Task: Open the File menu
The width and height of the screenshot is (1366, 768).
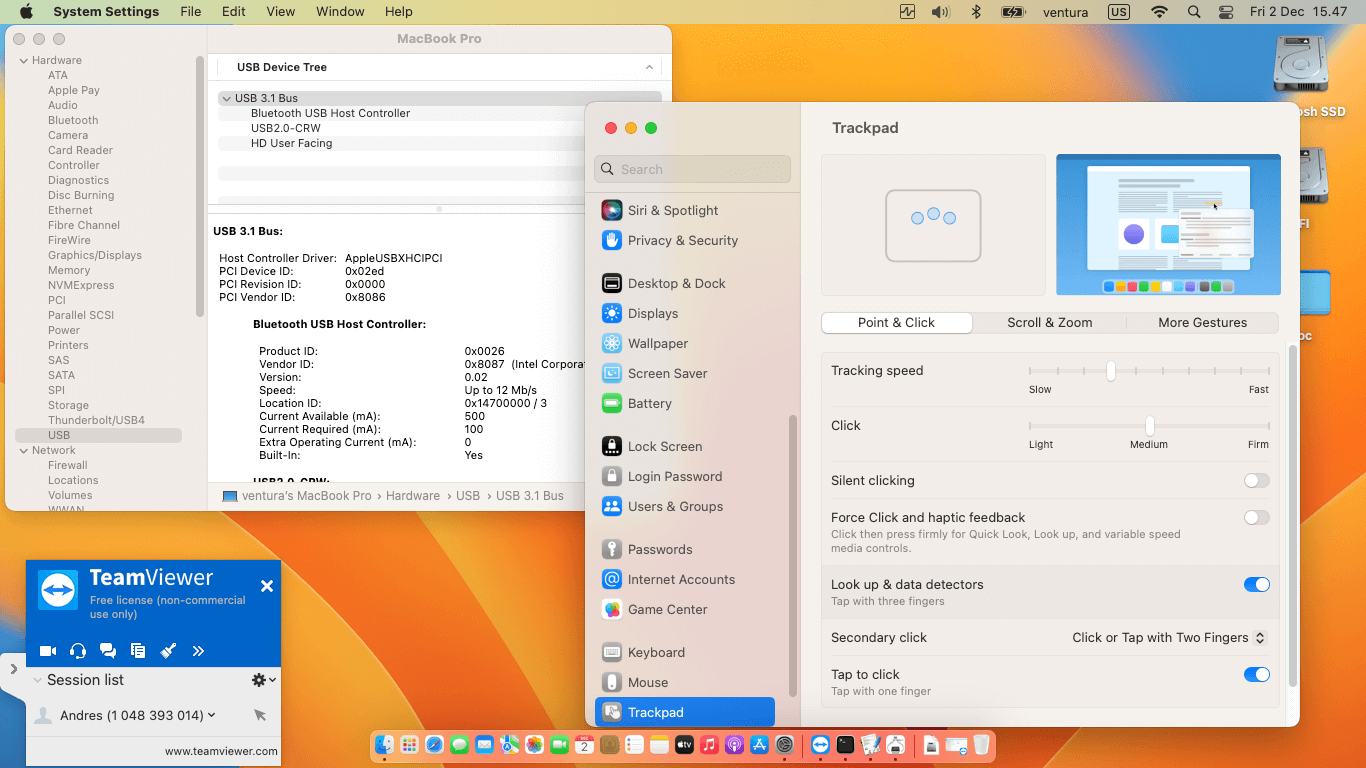Action: coord(191,12)
